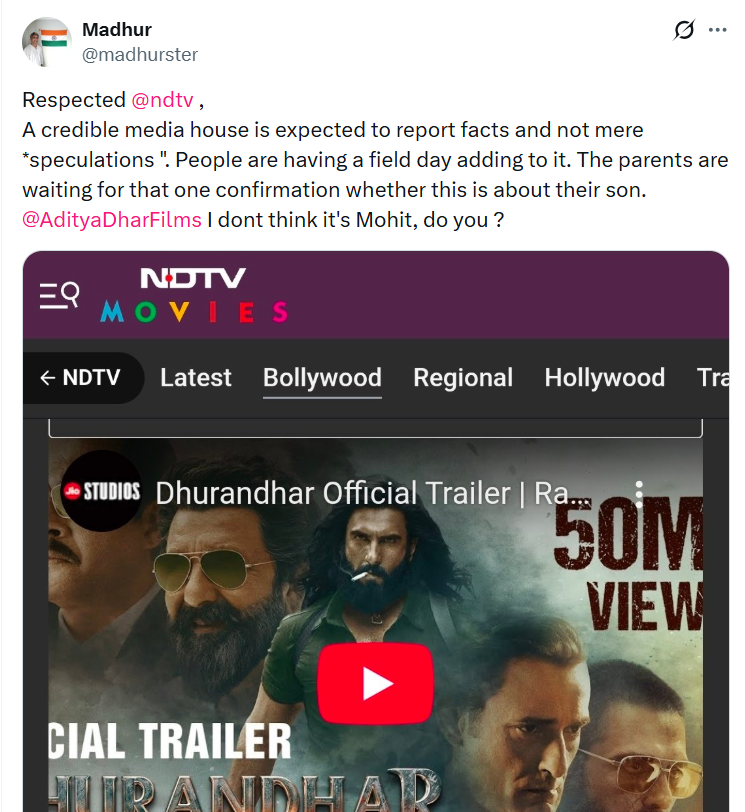Click the NDTV Movies logo
This screenshot has height=812, width=745.
(x=194, y=295)
